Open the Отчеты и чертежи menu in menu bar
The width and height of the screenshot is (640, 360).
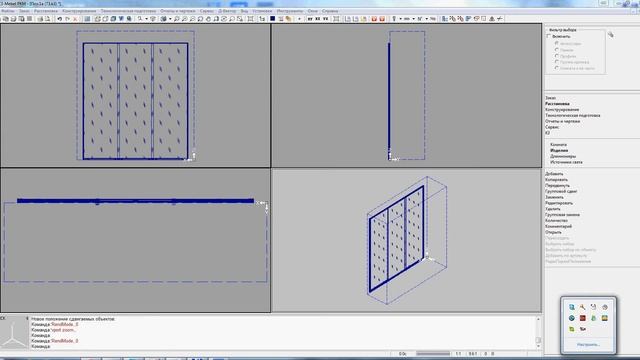pos(178,11)
